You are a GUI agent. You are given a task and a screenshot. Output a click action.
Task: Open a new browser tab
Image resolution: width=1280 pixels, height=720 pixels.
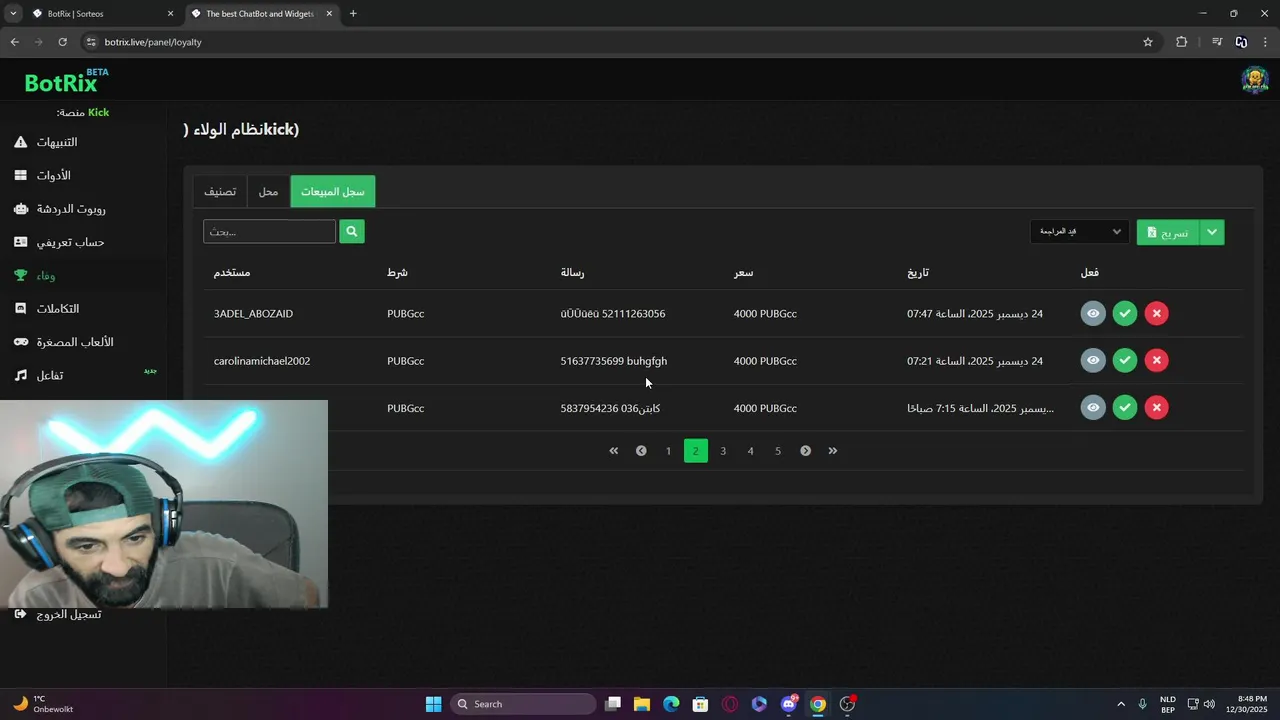tap(353, 14)
